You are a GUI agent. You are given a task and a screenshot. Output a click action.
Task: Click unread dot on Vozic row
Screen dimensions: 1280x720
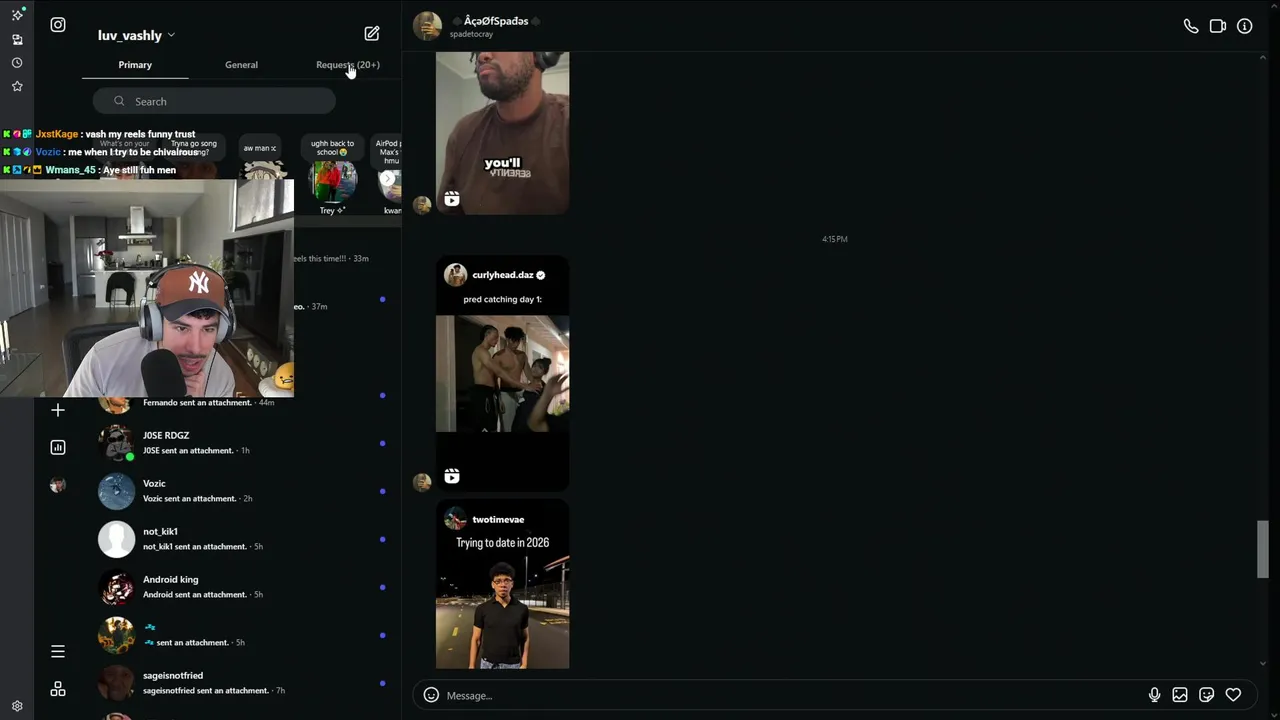[x=382, y=491]
